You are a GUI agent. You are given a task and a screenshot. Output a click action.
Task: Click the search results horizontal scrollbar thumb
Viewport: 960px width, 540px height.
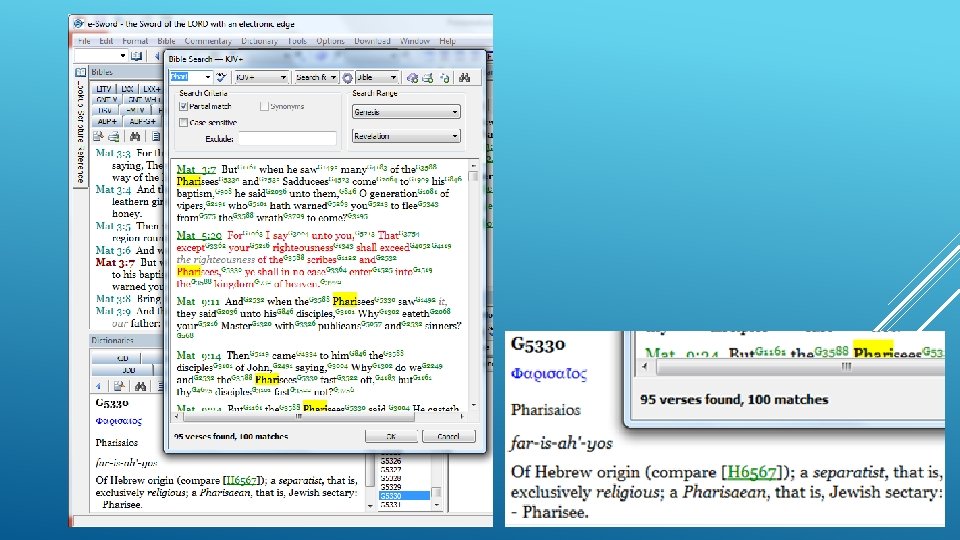299,416
